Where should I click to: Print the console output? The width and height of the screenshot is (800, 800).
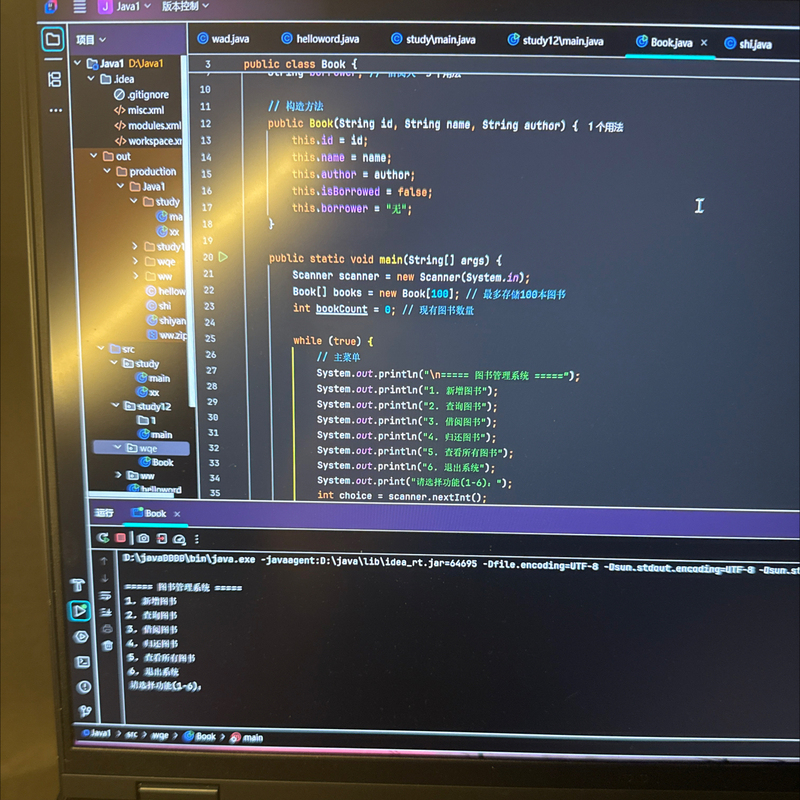pyautogui.click(x=107, y=629)
